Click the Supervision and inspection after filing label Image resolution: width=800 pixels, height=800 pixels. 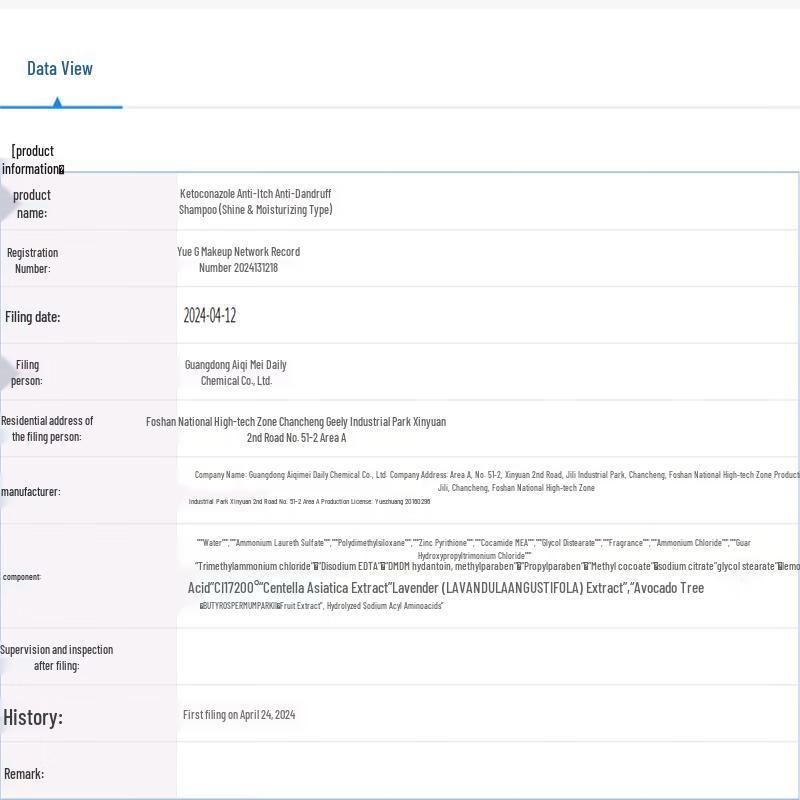pyautogui.click(x=56, y=657)
